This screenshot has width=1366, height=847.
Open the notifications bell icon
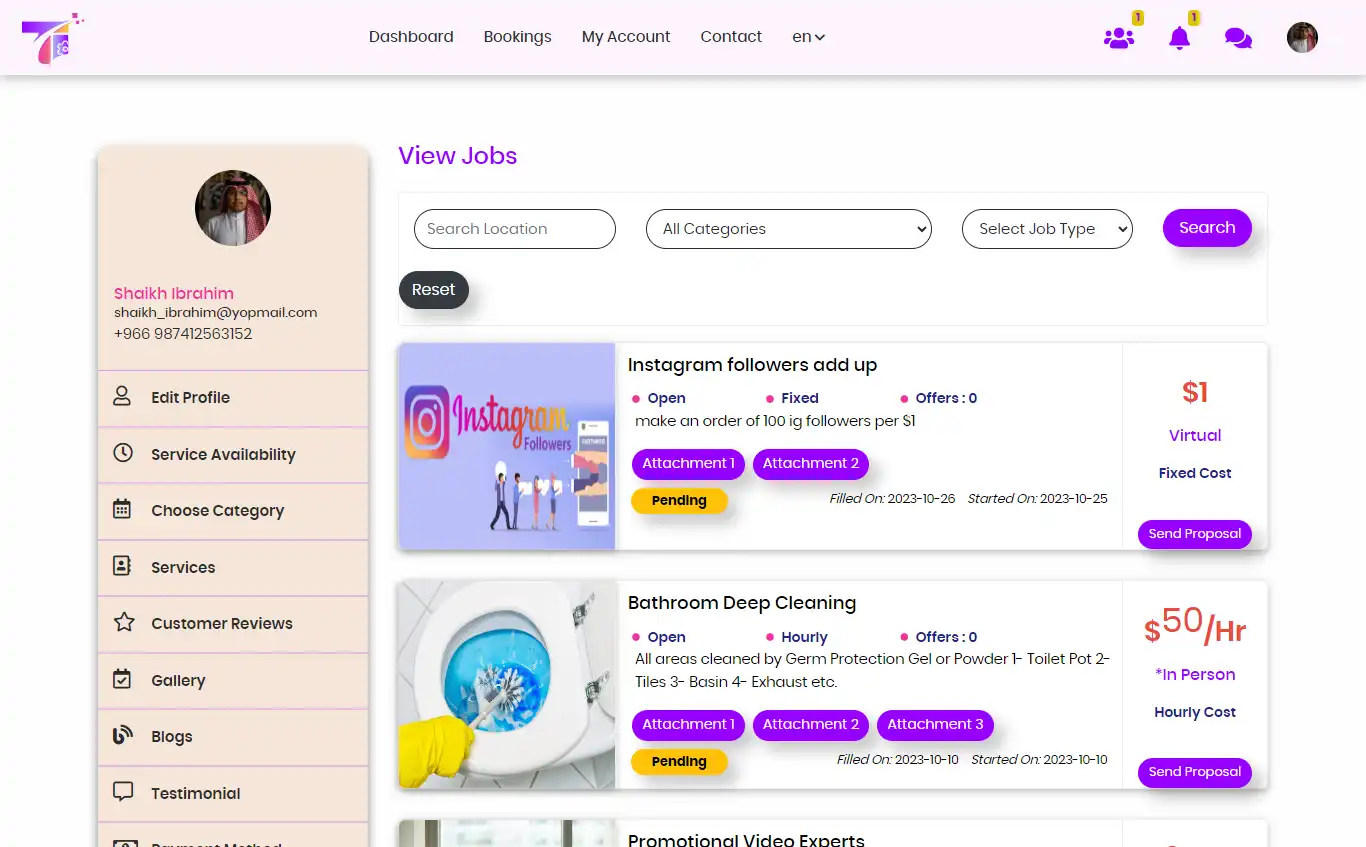pyautogui.click(x=1179, y=37)
